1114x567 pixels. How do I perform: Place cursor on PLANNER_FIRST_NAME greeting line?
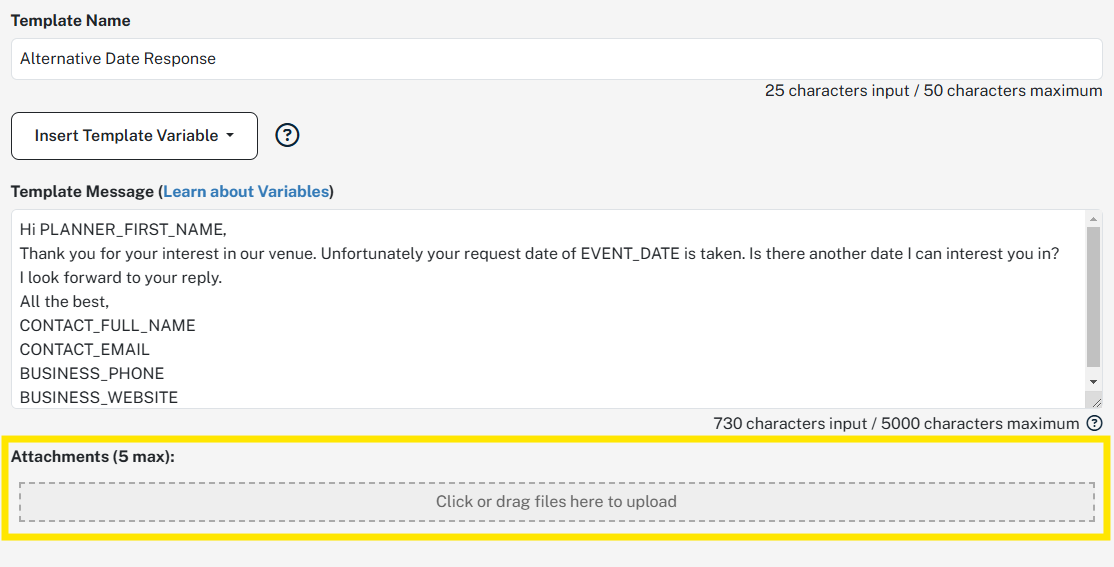123,230
